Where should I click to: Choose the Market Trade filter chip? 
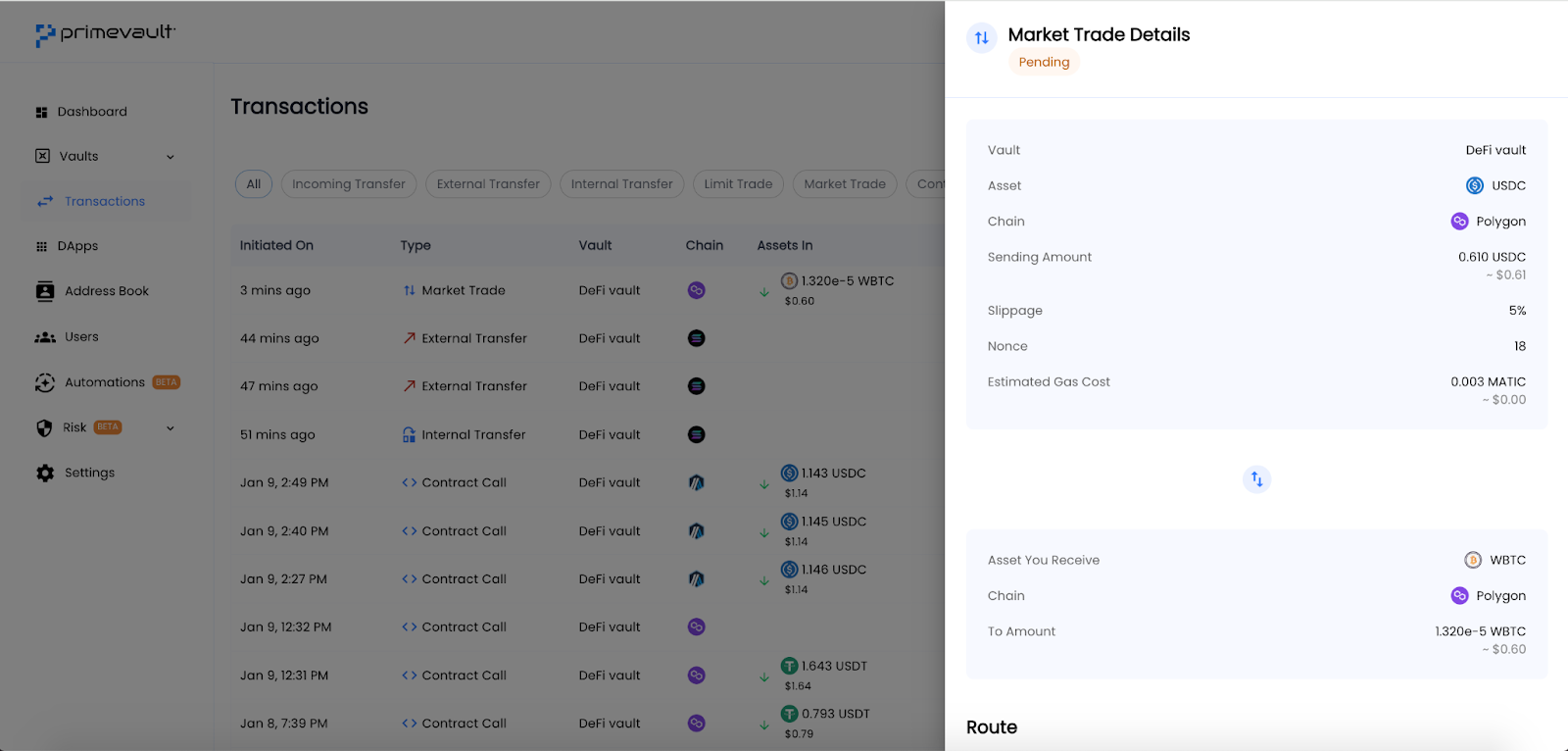[845, 184]
